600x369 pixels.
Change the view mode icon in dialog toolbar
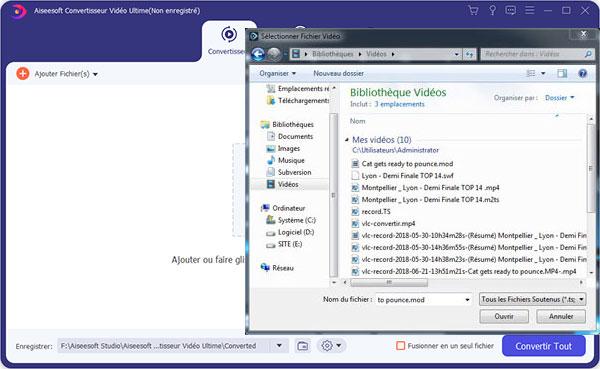tap(531, 73)
